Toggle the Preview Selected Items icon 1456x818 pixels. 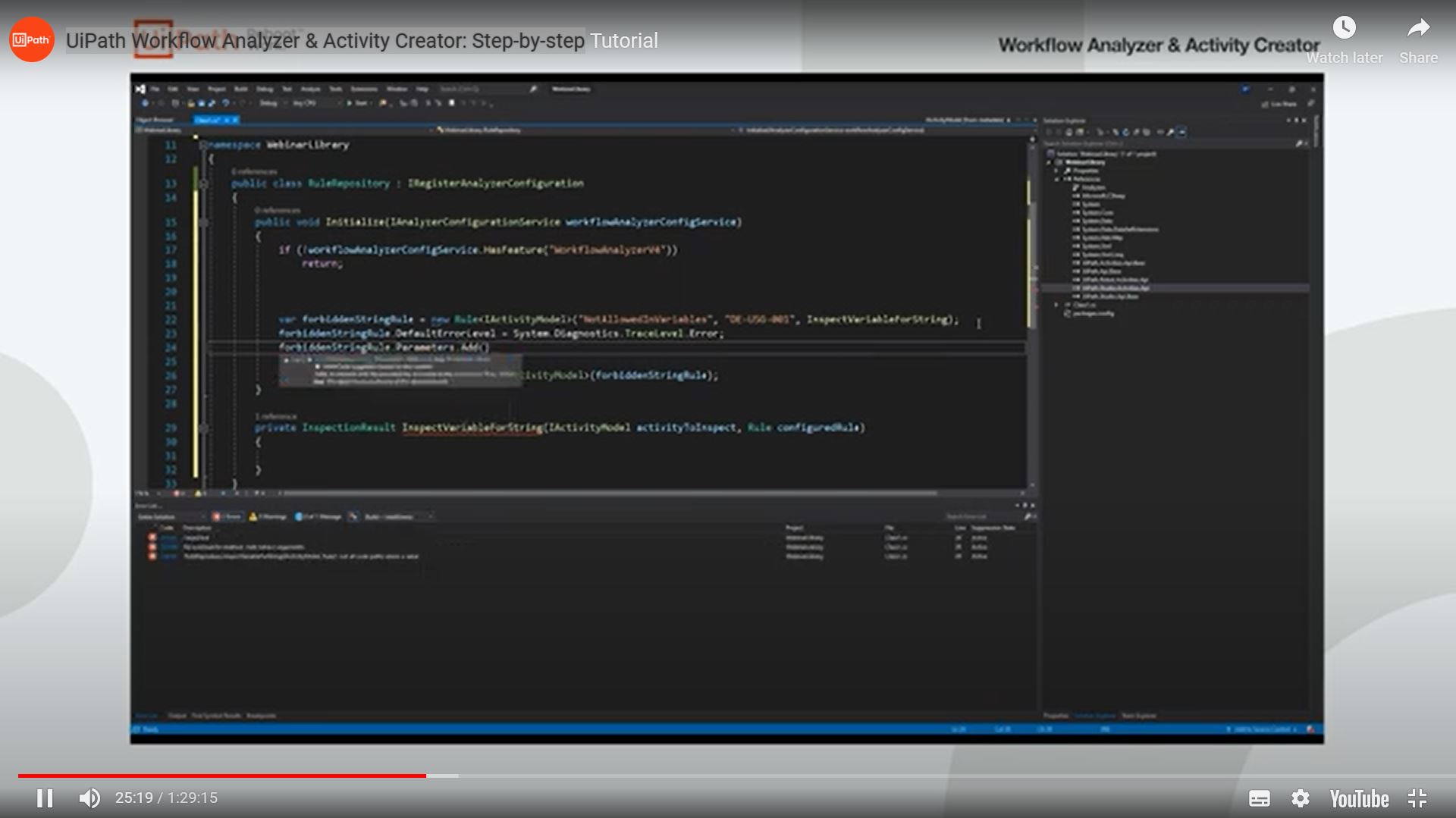tap(1181, 132)
